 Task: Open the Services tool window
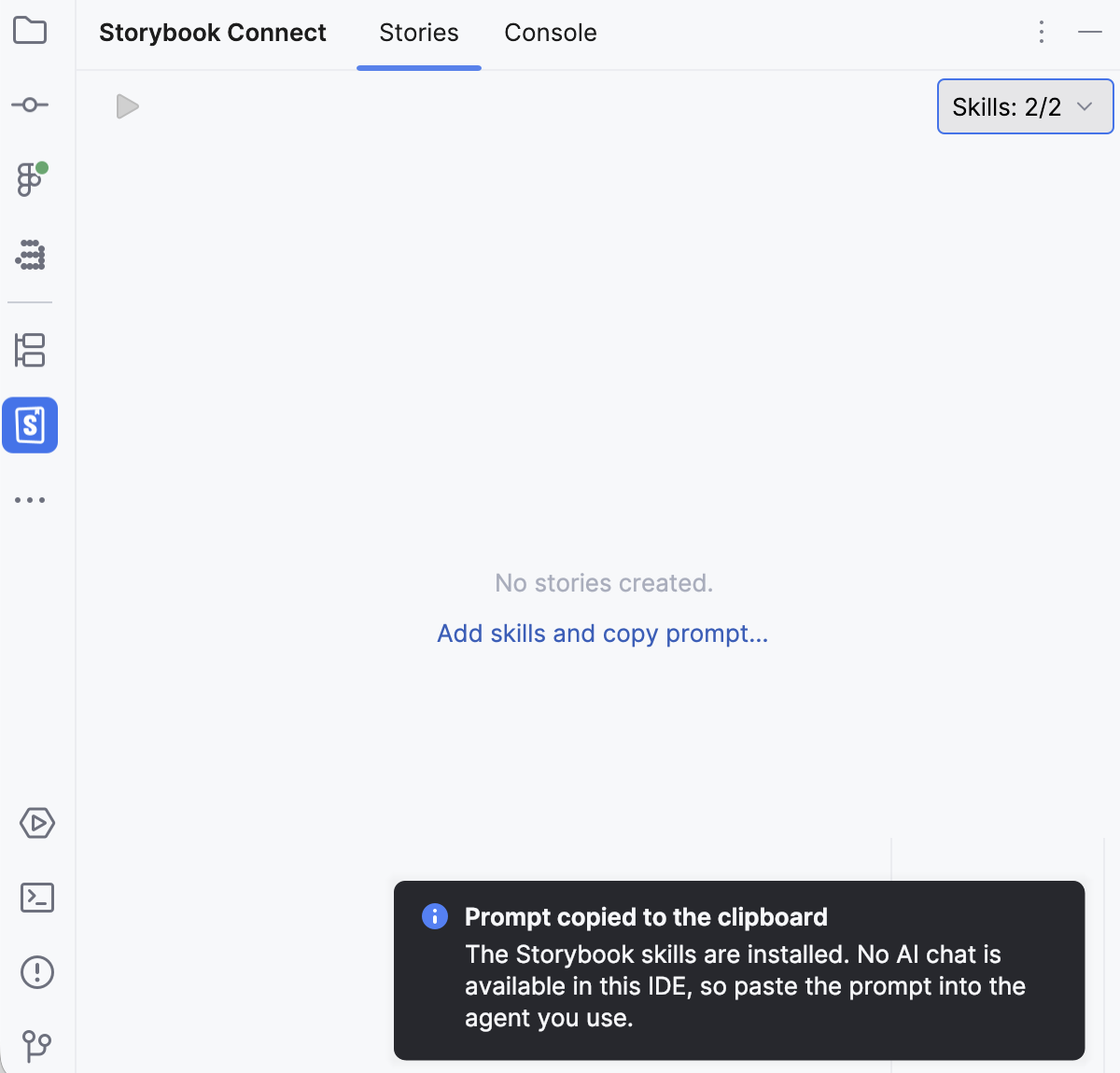37,823
